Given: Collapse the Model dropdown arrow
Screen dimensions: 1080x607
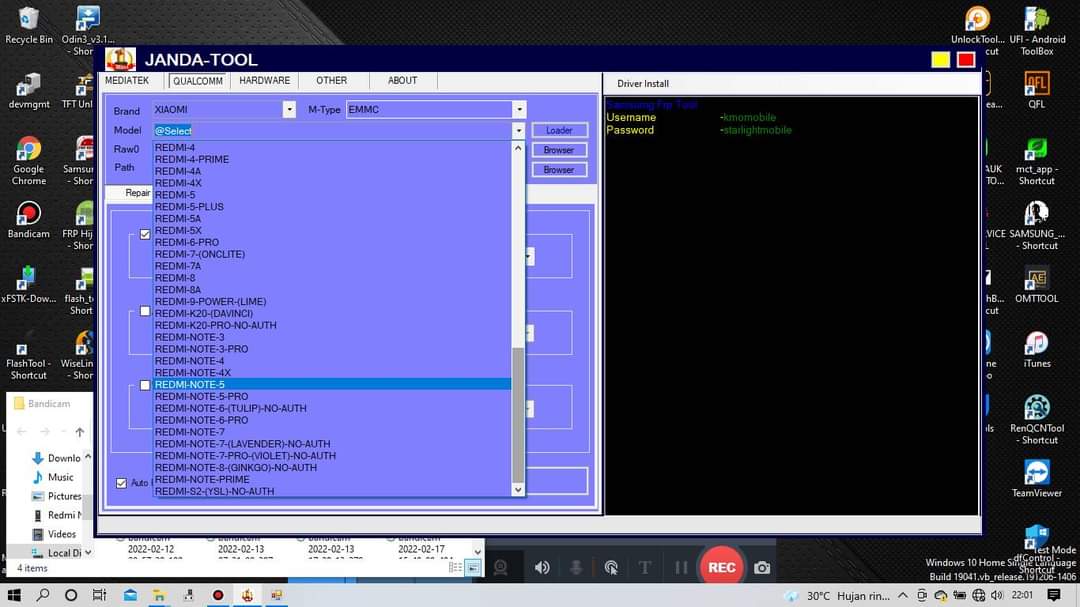Looking at the screenshot, I should (518, 130).
